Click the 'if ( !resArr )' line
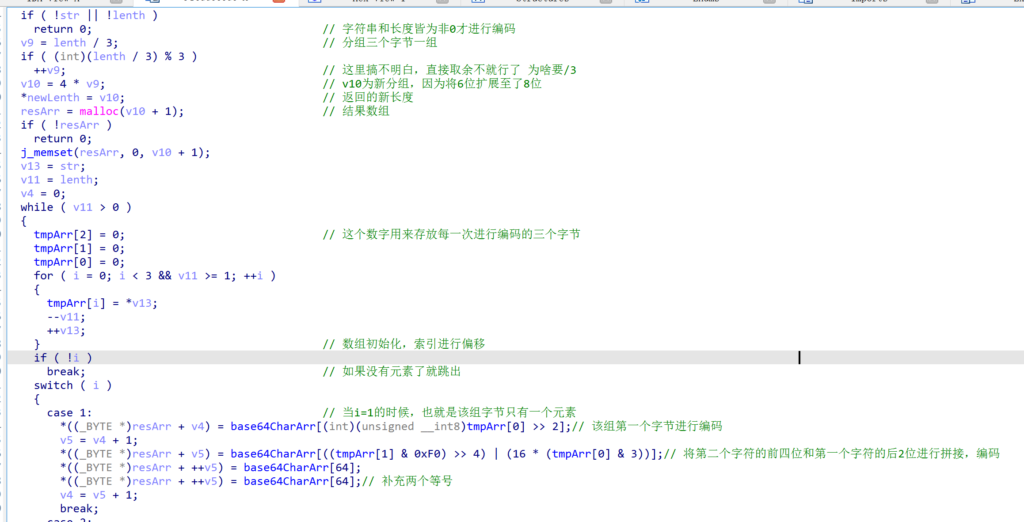 click(x=66, y=125)
